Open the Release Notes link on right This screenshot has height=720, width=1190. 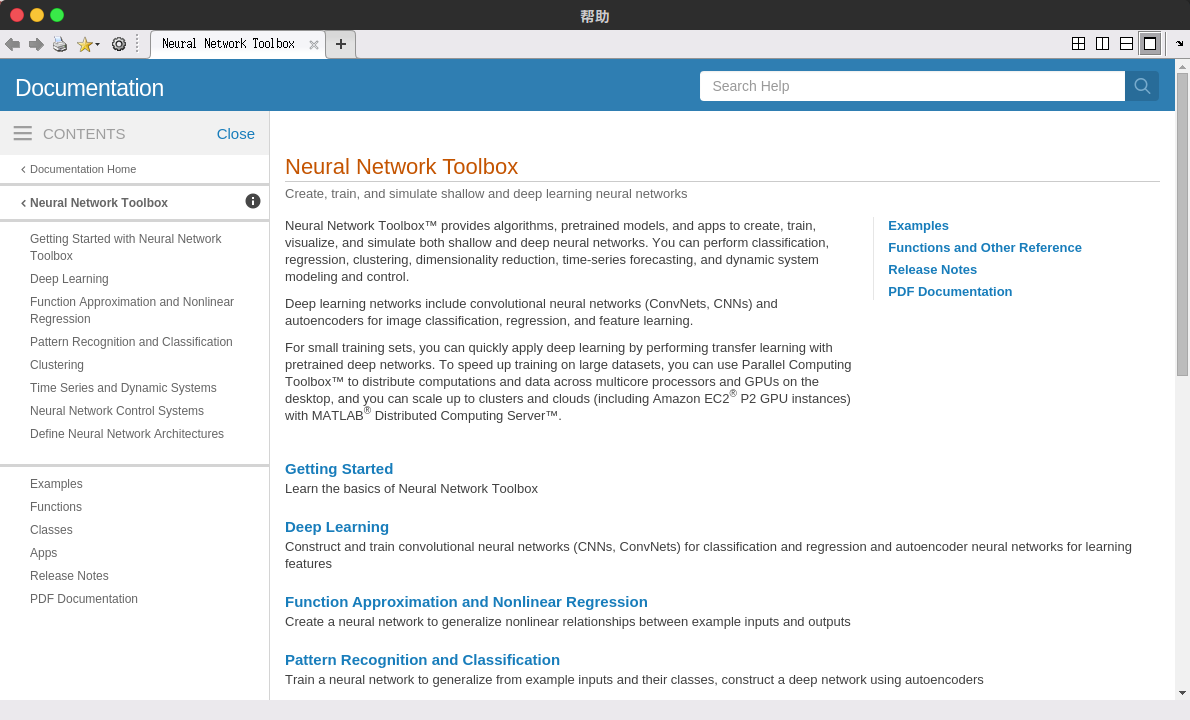(932, 269)
